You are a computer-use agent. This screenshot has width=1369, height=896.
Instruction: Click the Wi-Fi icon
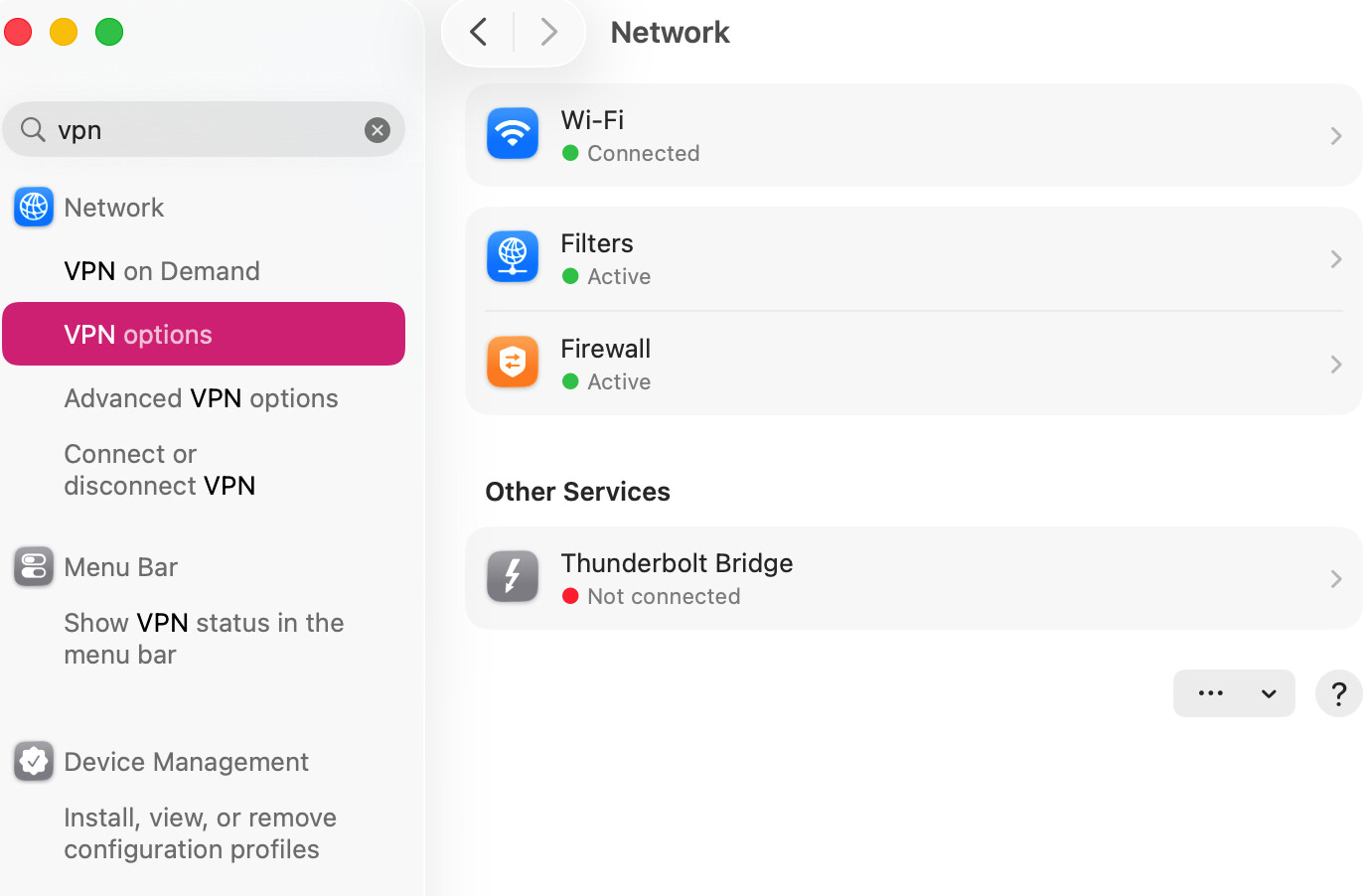click(513, 134)
